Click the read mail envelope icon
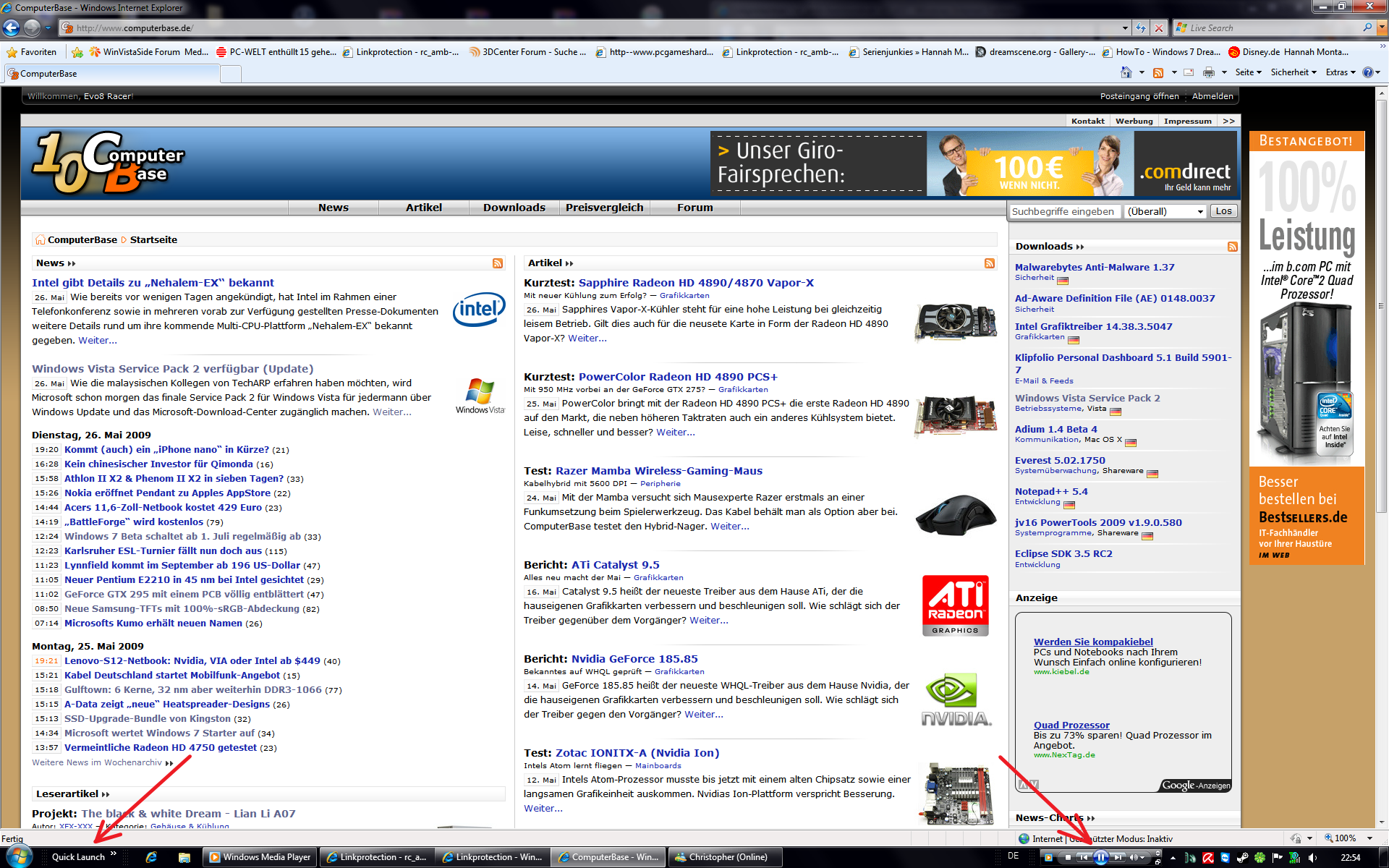The width and height of the screenshot is (1389, 868). [1189, 72]
